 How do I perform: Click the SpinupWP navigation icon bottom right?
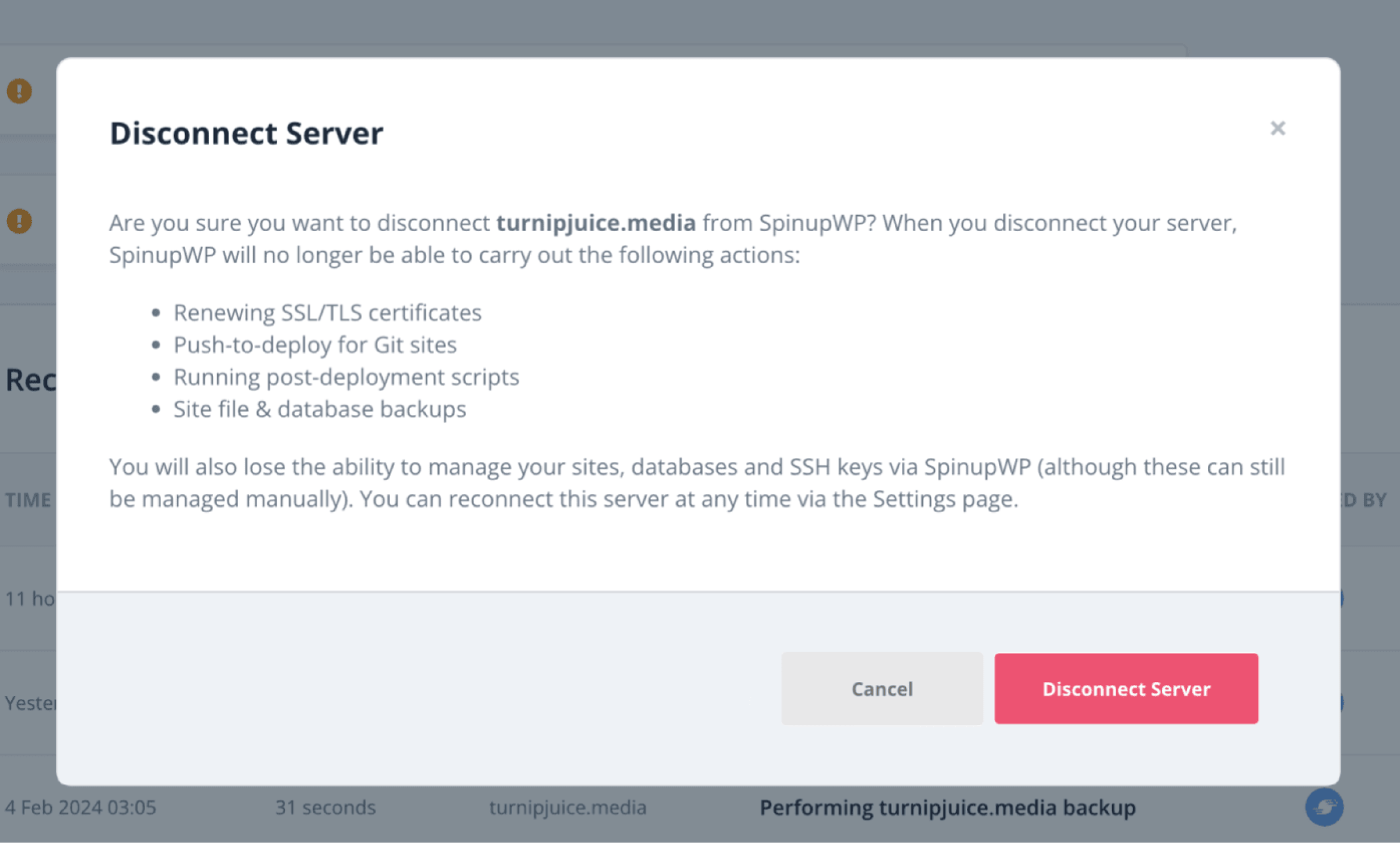1324,807
